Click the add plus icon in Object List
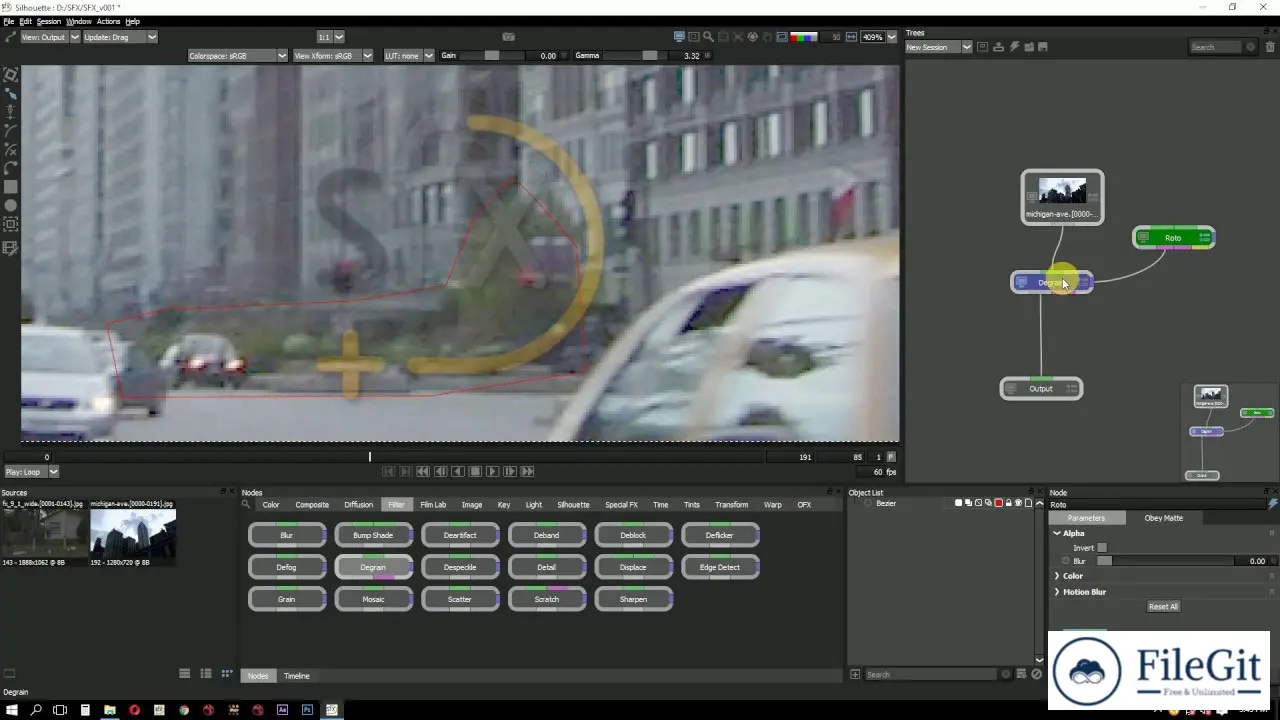Image resolution: width=1280 pixels, height=720 pixels. (x=855, y=675)
